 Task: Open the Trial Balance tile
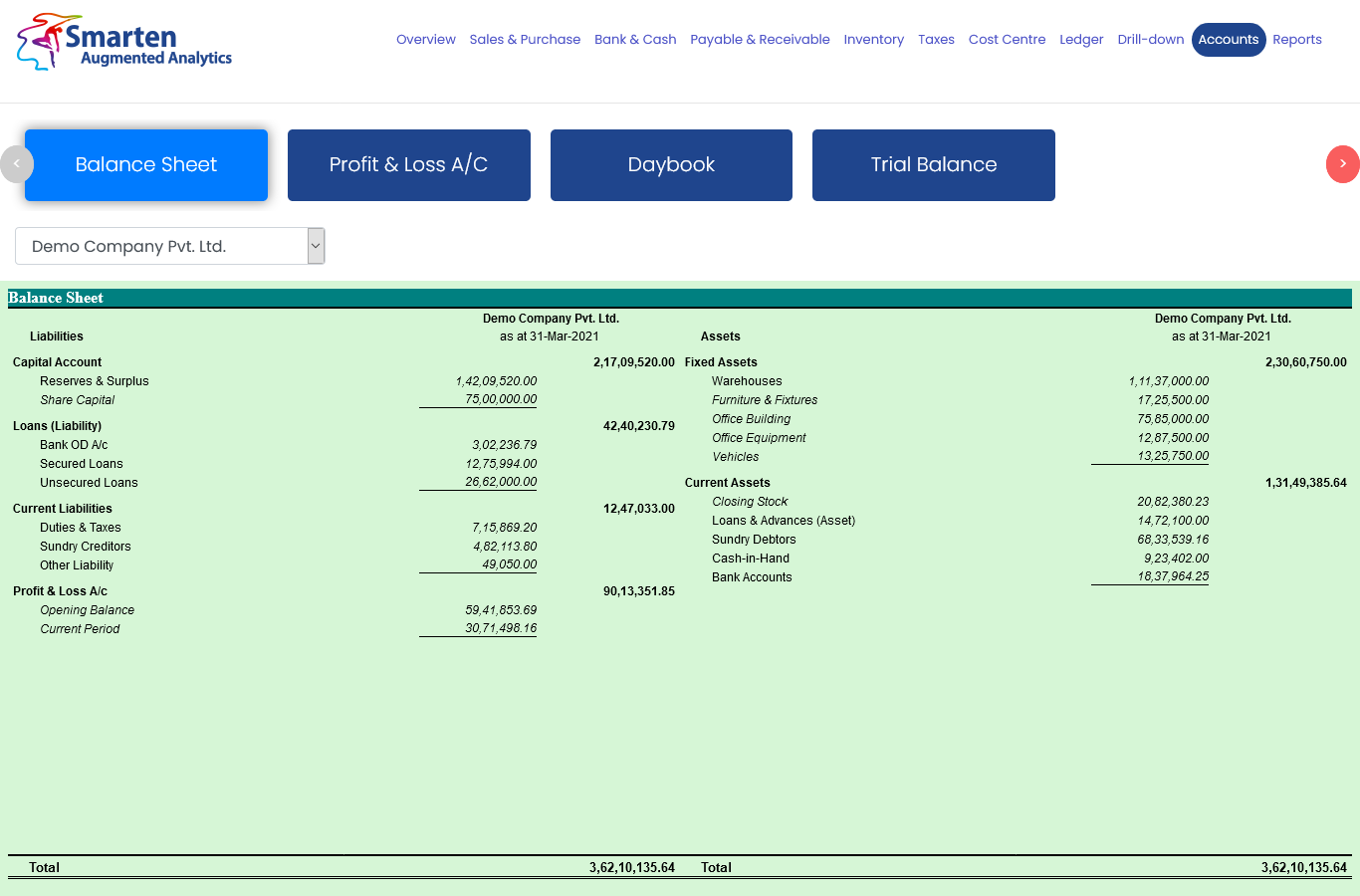pos(934,165)
